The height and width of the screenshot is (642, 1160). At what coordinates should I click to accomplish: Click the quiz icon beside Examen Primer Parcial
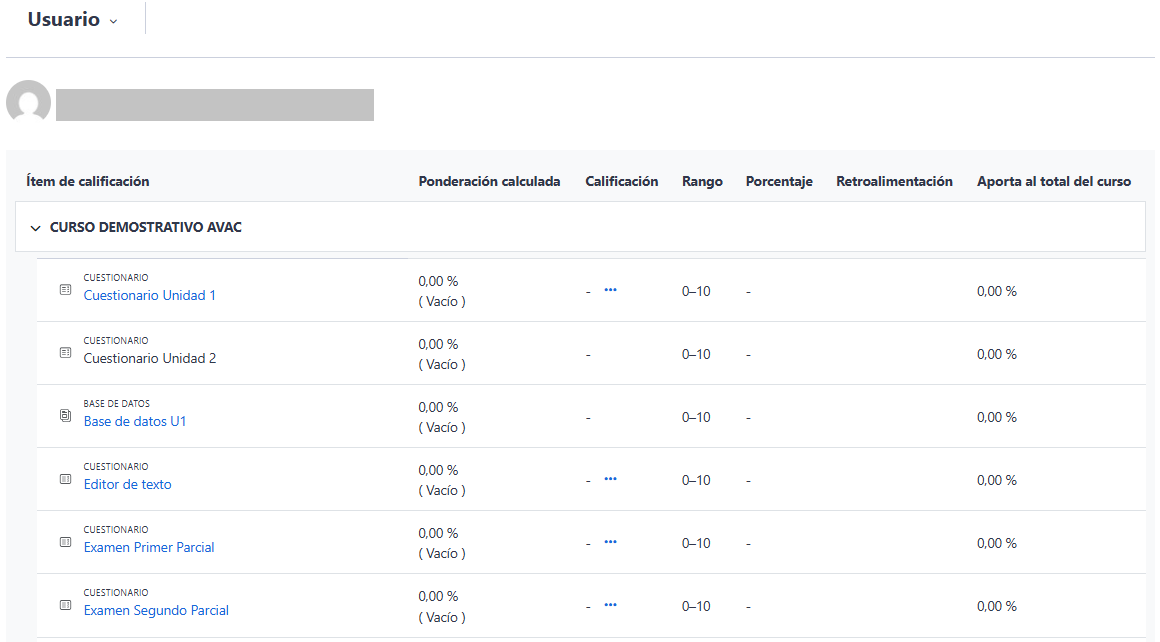[x=66, y=542]
